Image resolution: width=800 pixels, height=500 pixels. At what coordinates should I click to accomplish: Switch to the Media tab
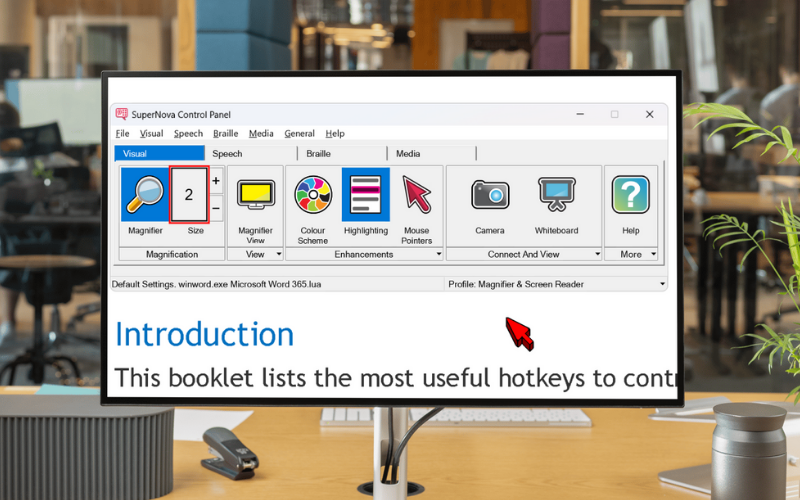pos(432,153)
